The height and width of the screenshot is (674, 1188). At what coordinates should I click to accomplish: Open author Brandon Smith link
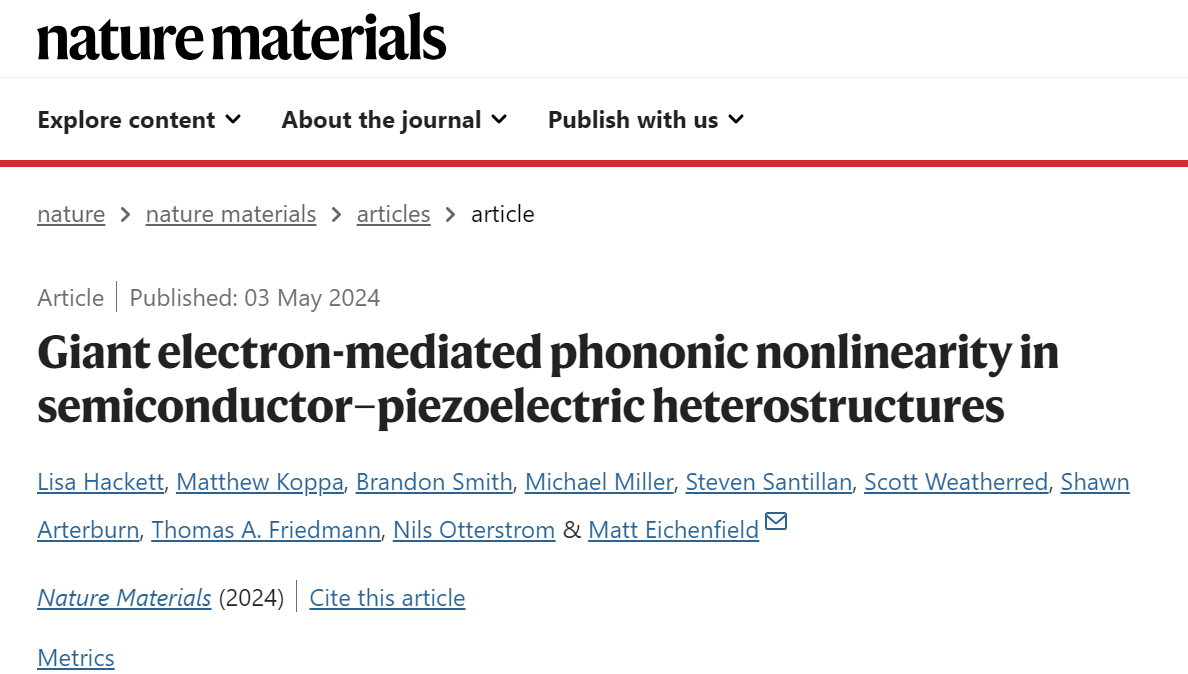pos(434,482)
